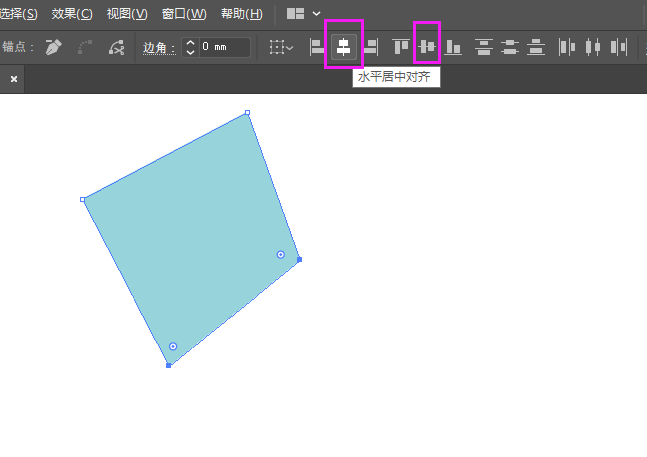Close the document tab with X
647x457 pixels.
(x=14, y=79)
